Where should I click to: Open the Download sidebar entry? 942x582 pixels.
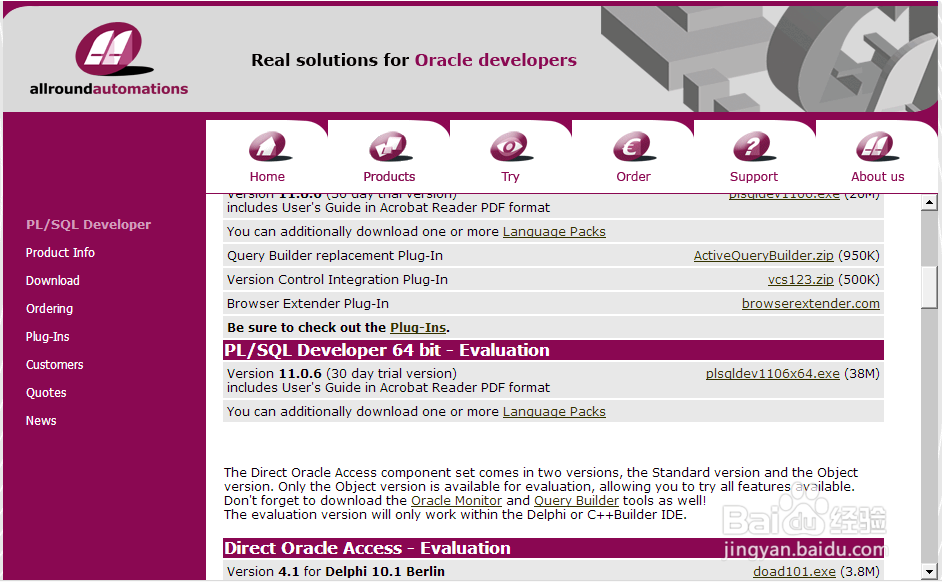[52, 280]
